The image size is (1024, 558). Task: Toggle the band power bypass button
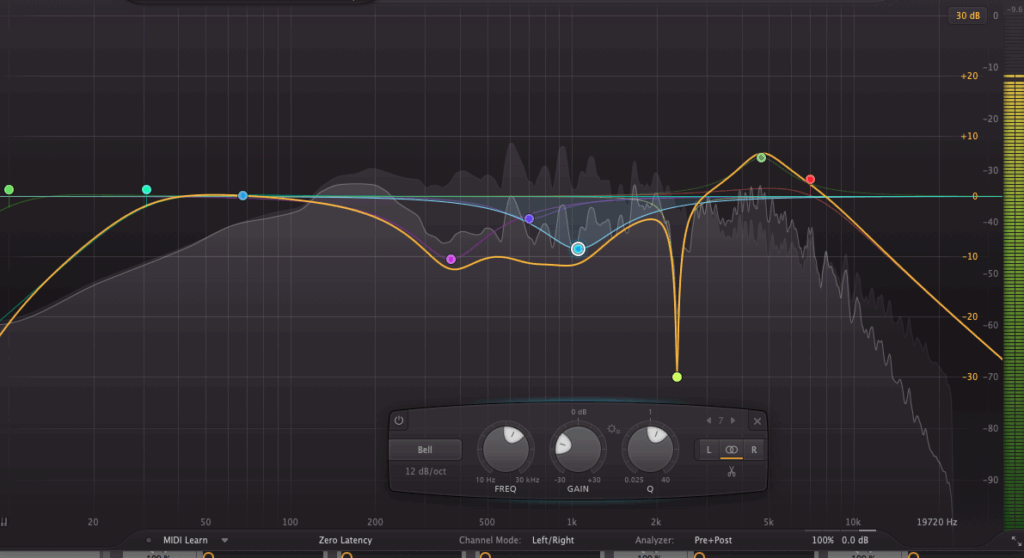pos(398,421)
